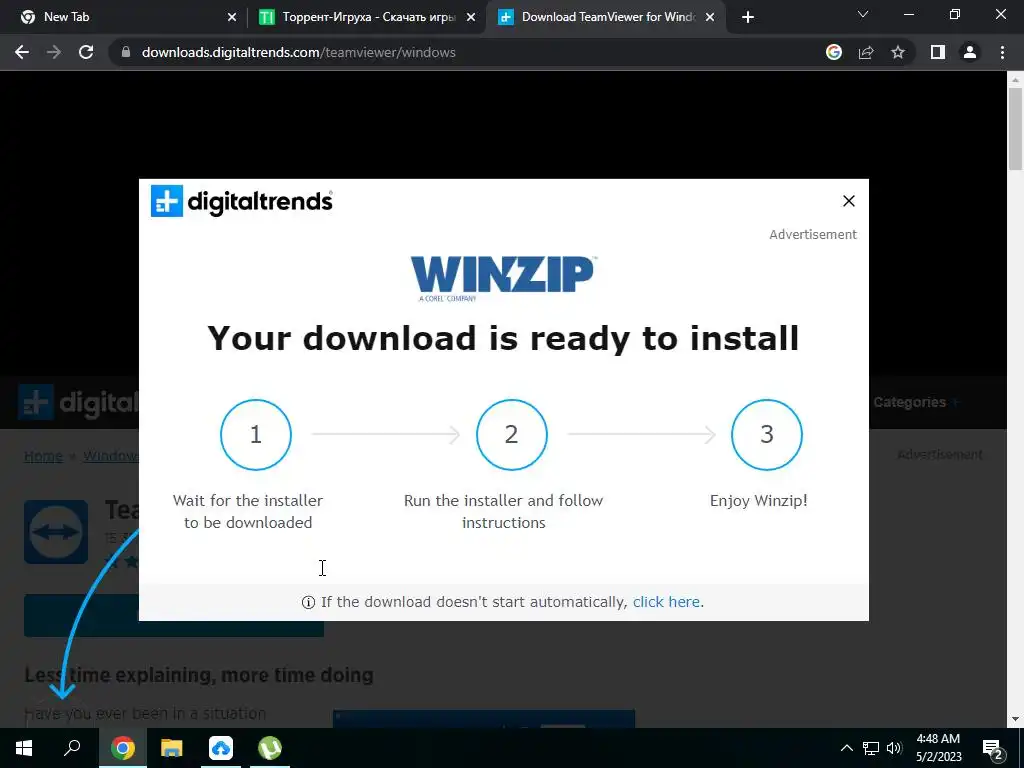Open Chrome's three-dot menu
The height and width of the screenshot is (768, 1024).
click(x=1002, y=52)
